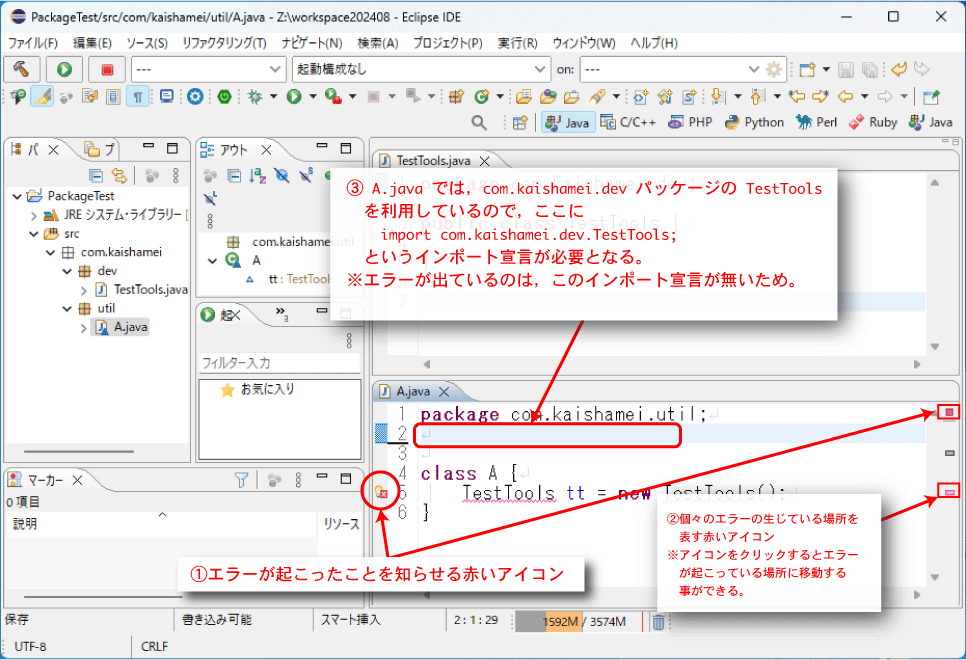966x660 pixels.
Task: Click the New Java Class icon
Action: point(481,96)
